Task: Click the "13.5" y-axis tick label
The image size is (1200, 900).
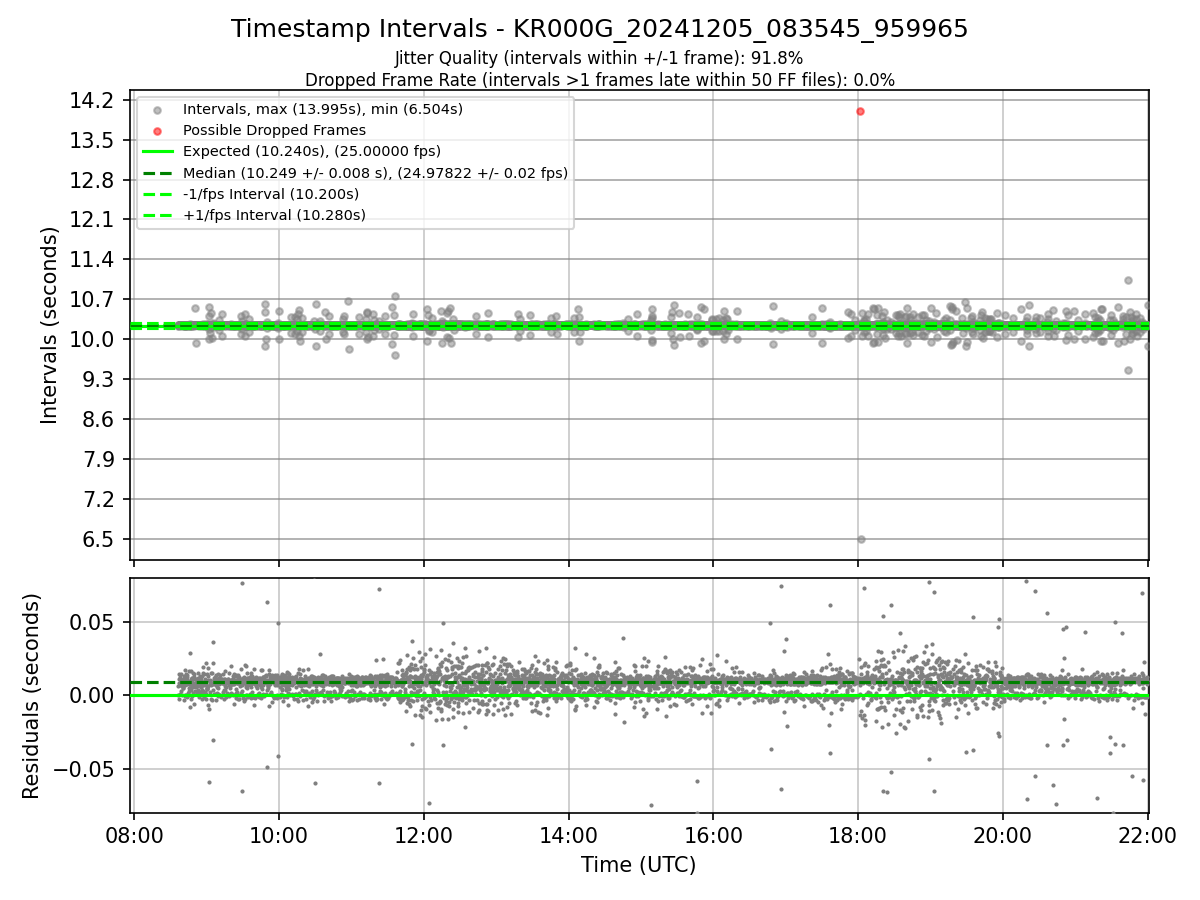Action: (94, 140)
